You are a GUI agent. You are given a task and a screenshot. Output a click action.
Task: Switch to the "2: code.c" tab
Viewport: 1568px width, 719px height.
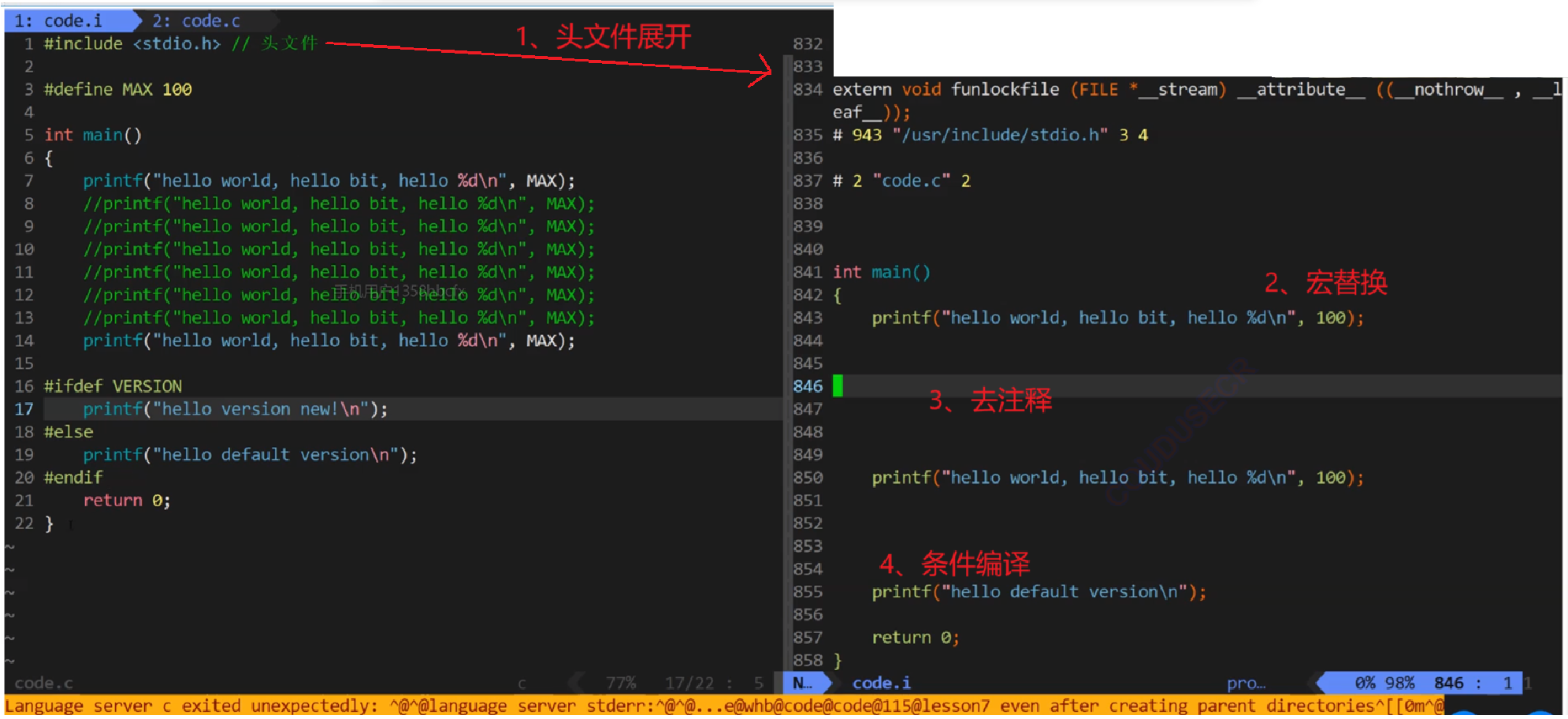coord(196,21)
